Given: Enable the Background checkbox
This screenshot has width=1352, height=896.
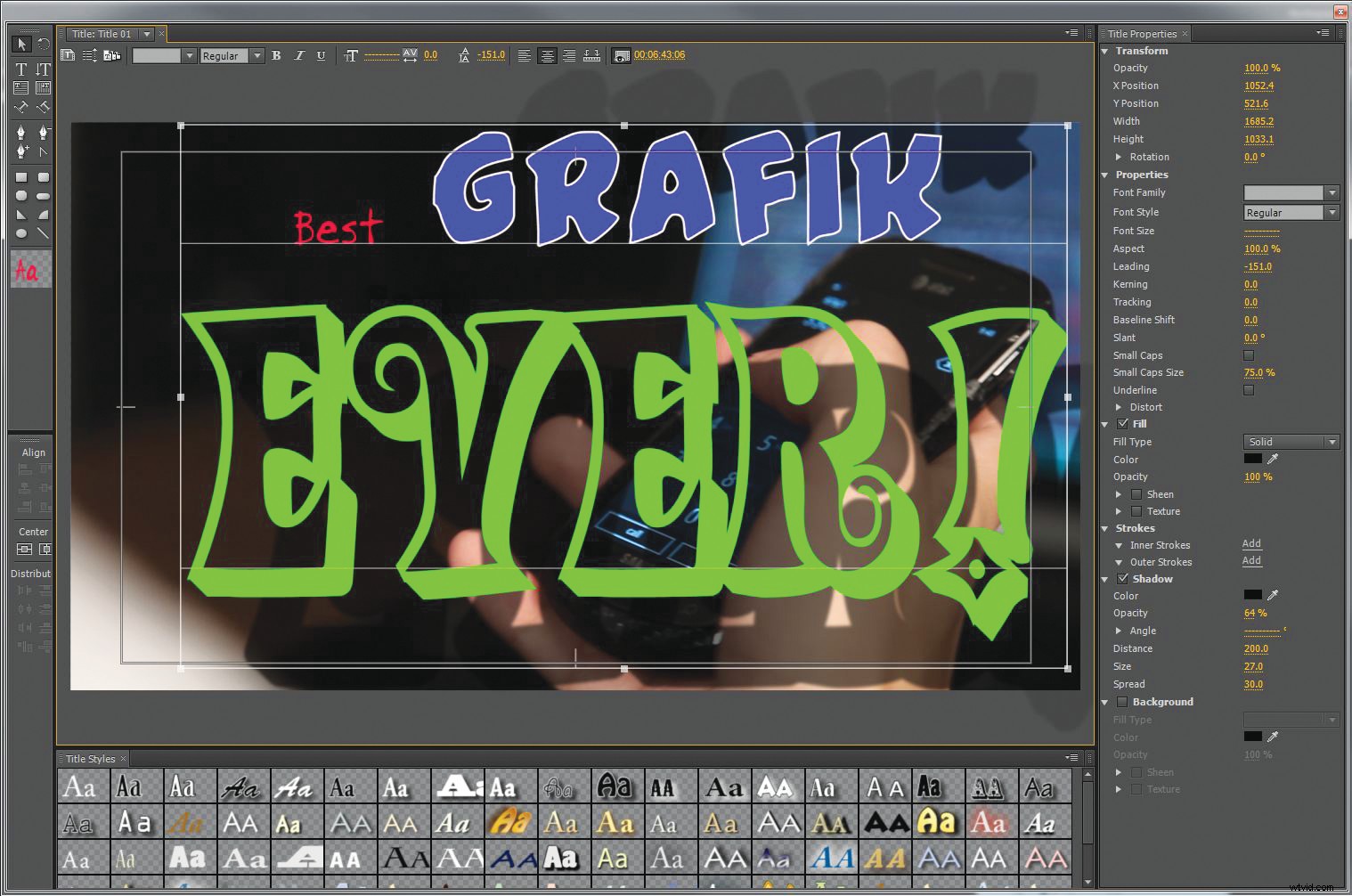Looking at the screenshot, I should click(x=1122, y=702).
